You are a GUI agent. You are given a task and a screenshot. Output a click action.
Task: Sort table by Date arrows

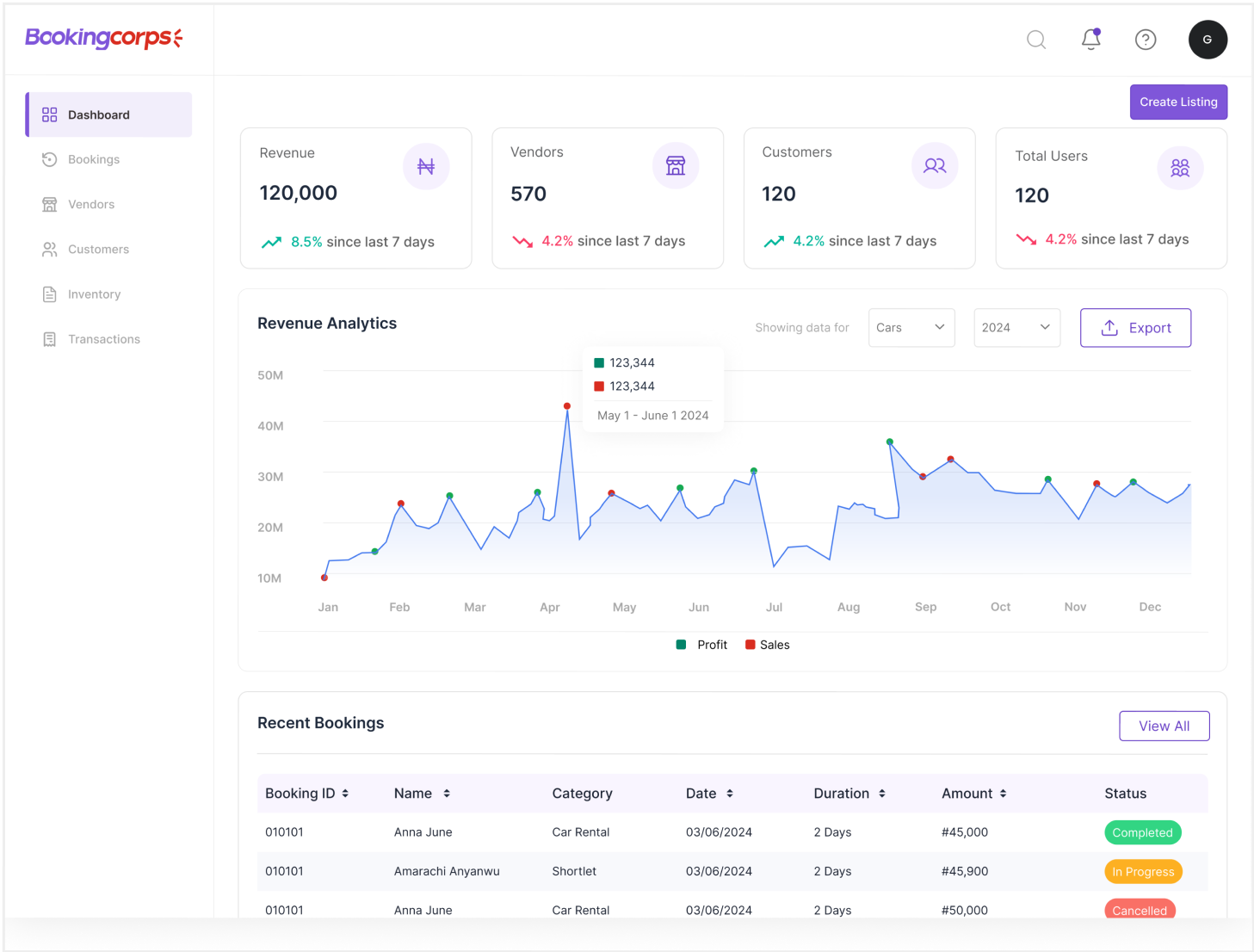tap(730, 794)
